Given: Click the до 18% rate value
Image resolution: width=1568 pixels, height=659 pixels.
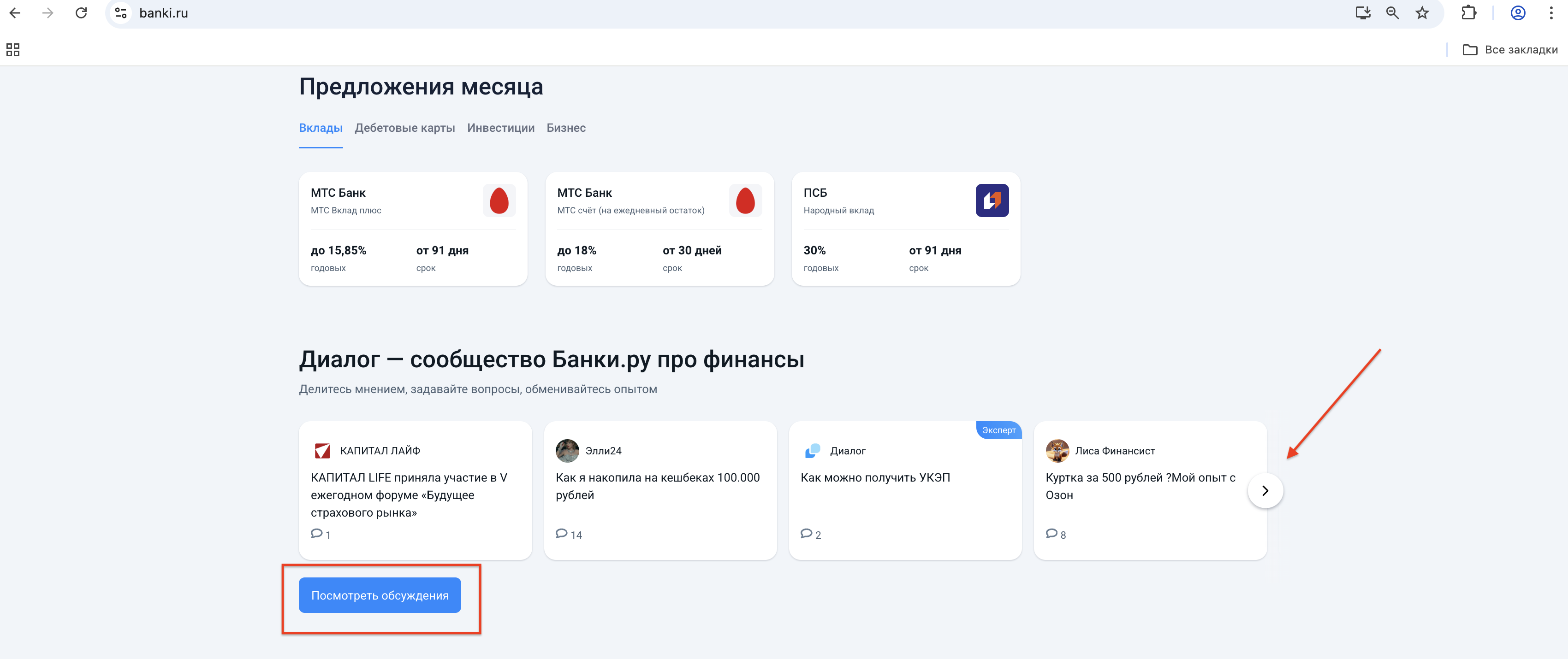Looking at the screenshot, I should point(576,250).
